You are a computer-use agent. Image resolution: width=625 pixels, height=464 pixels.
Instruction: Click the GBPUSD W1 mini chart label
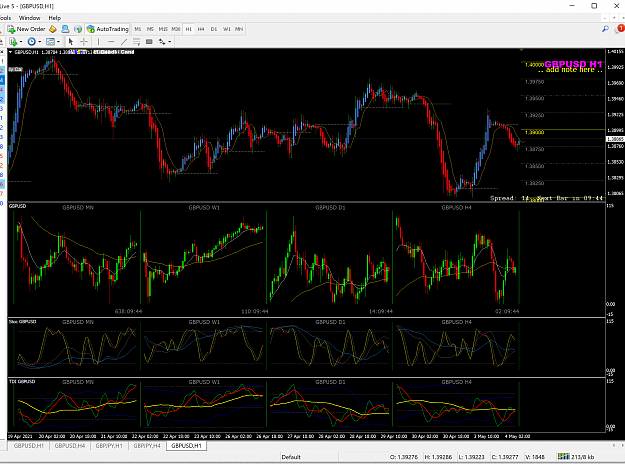[x=204, y=208]
